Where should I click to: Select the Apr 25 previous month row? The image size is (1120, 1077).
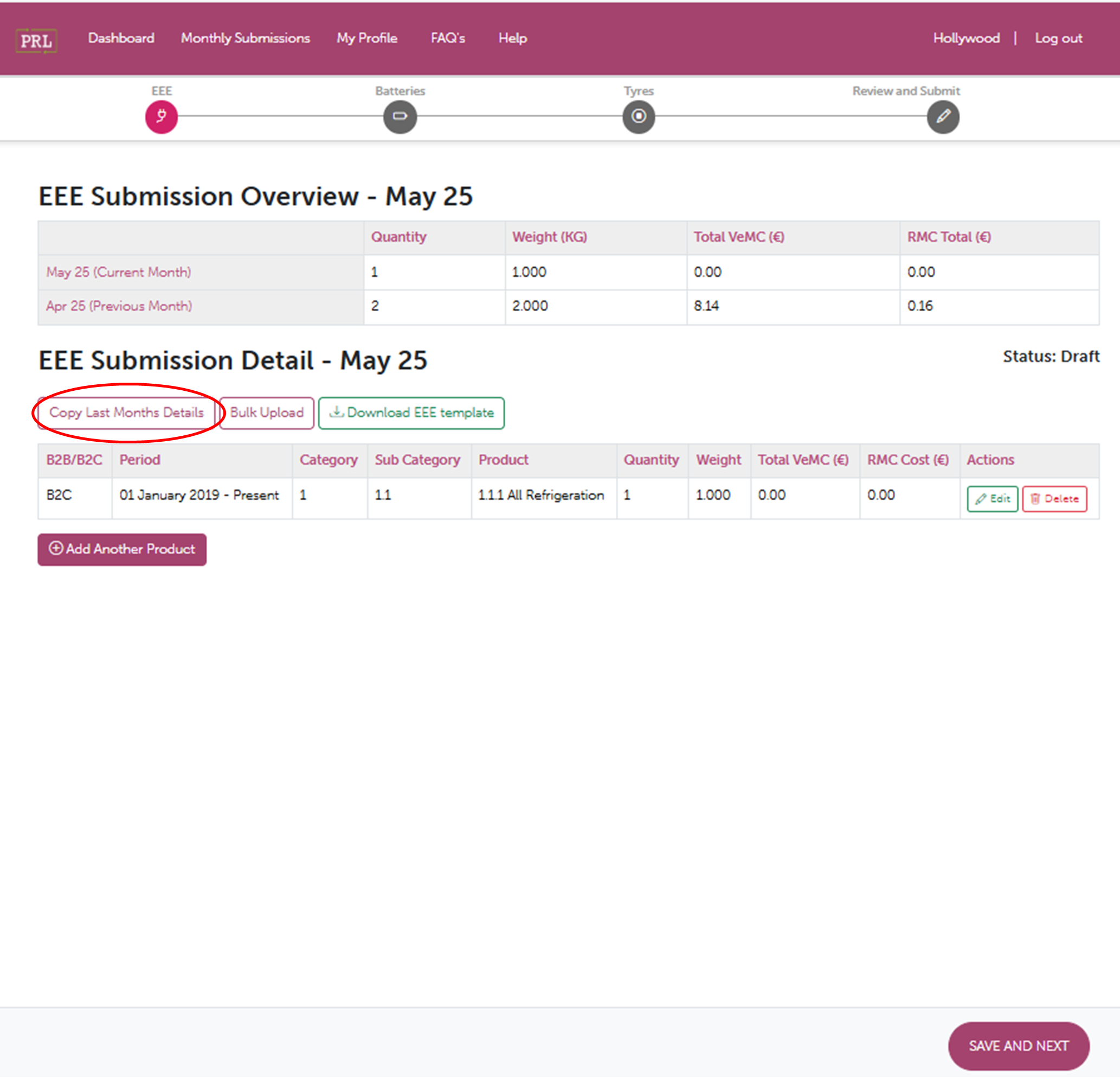pyautogui.click(x=119, y=306)
